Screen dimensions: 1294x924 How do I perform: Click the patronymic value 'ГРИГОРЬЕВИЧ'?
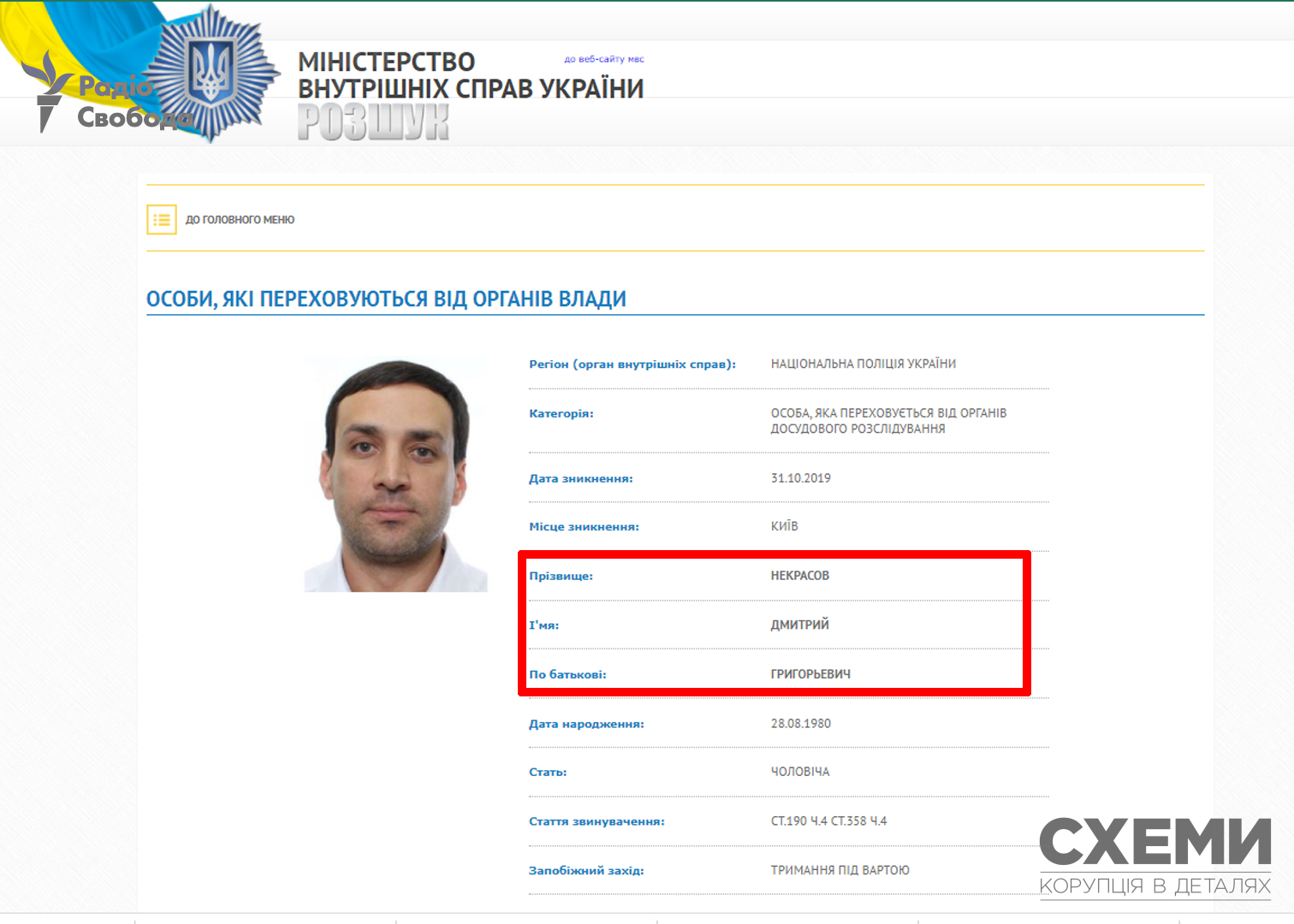coord(810,674)
